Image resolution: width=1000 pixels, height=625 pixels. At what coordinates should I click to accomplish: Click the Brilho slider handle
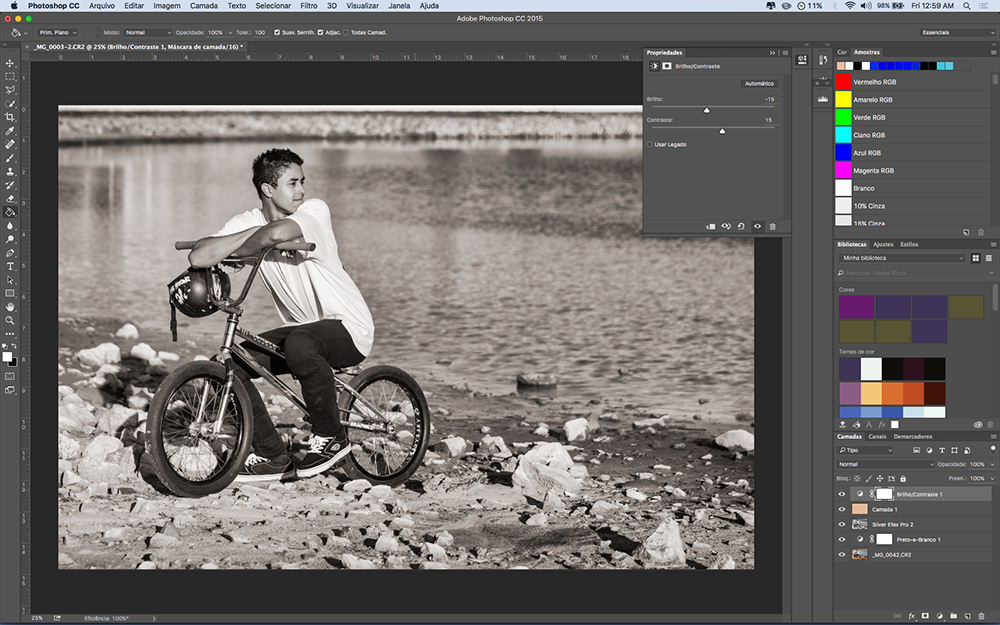(x=706, y=110)
